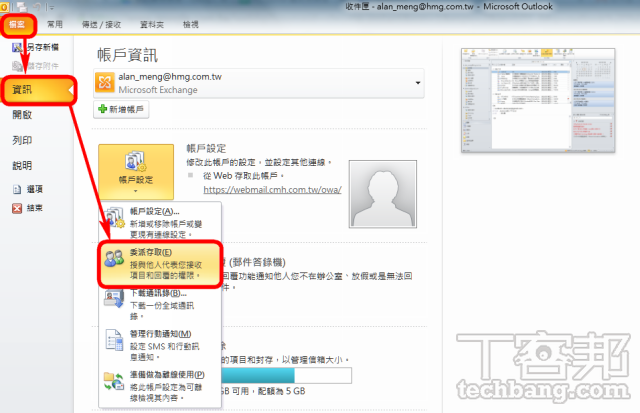
Task: Choose 帳戶設定(A)... from the dropdown menu
Action: (160, 222)
